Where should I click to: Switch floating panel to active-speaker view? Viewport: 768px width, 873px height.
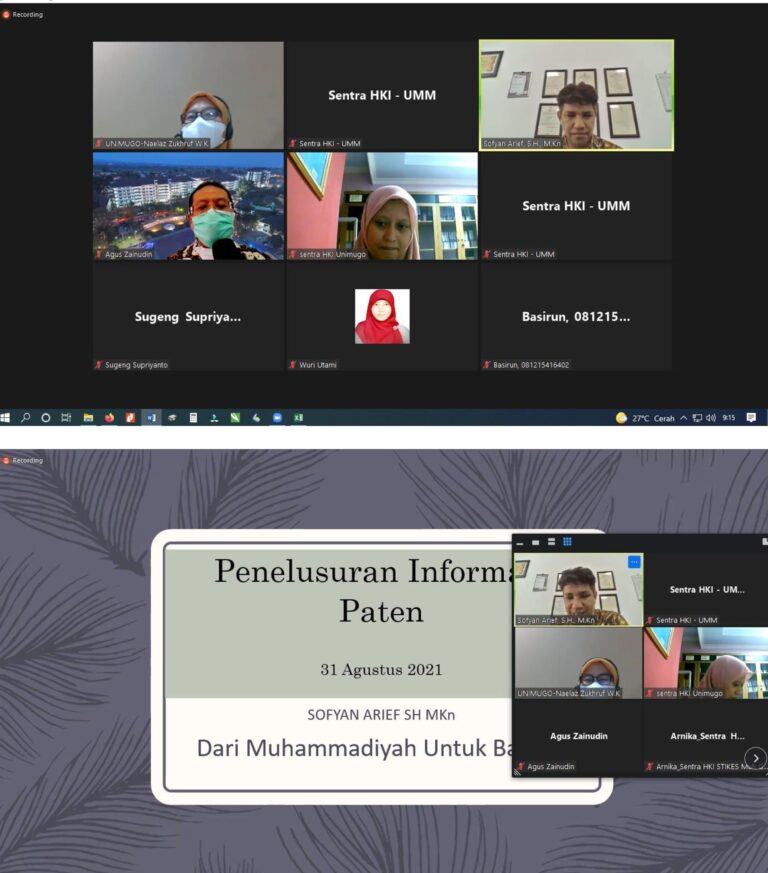coord(535,542)
